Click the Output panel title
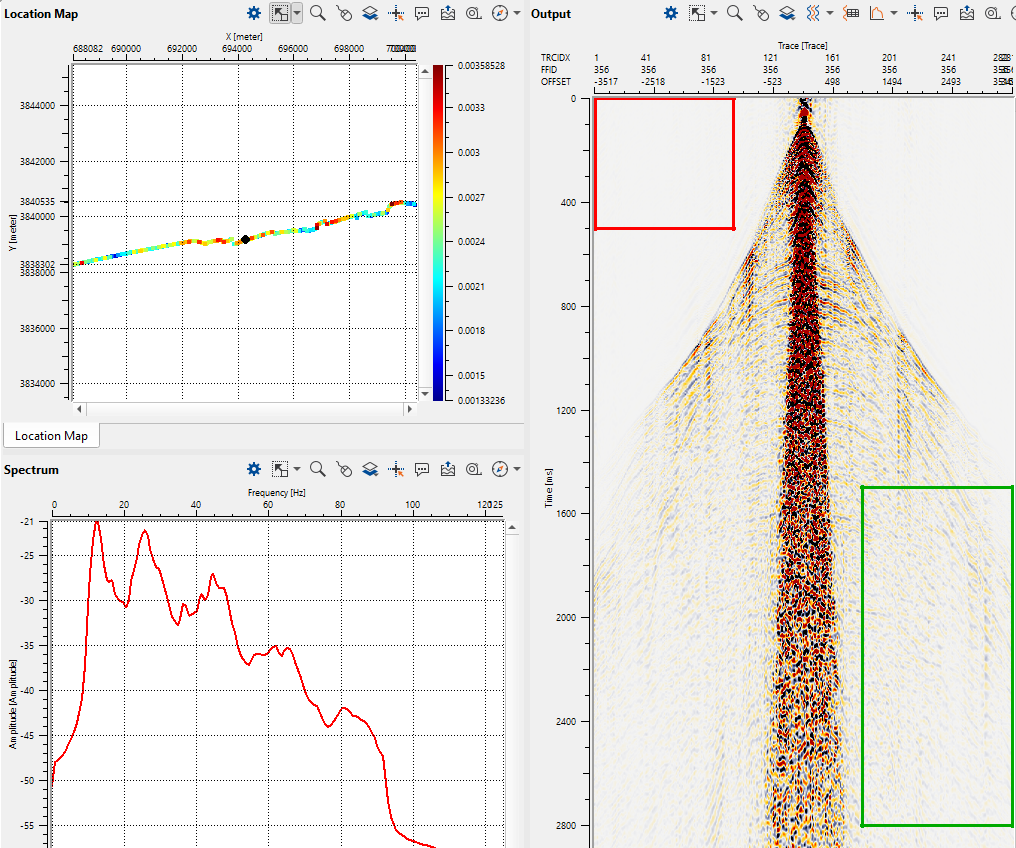 tap(551, 13)
